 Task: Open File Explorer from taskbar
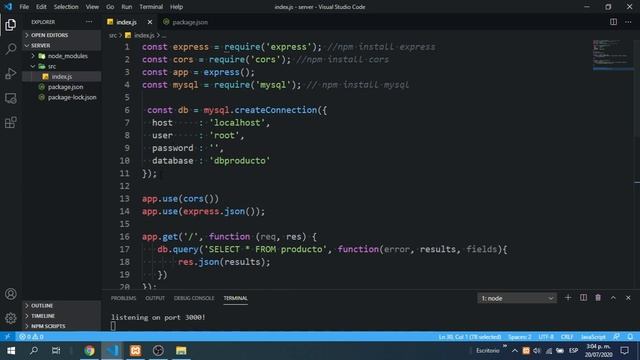pos(181,351)
